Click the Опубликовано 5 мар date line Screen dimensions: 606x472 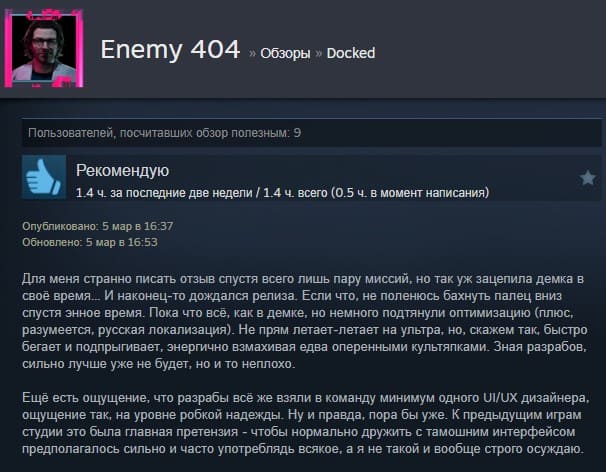97,226
